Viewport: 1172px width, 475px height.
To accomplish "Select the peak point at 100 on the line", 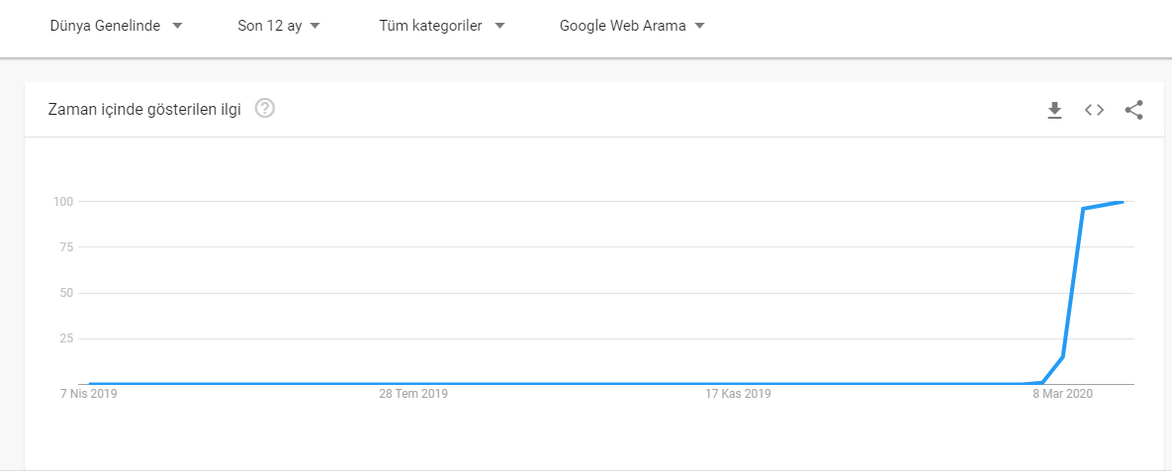I will [x=1120, y=202].
